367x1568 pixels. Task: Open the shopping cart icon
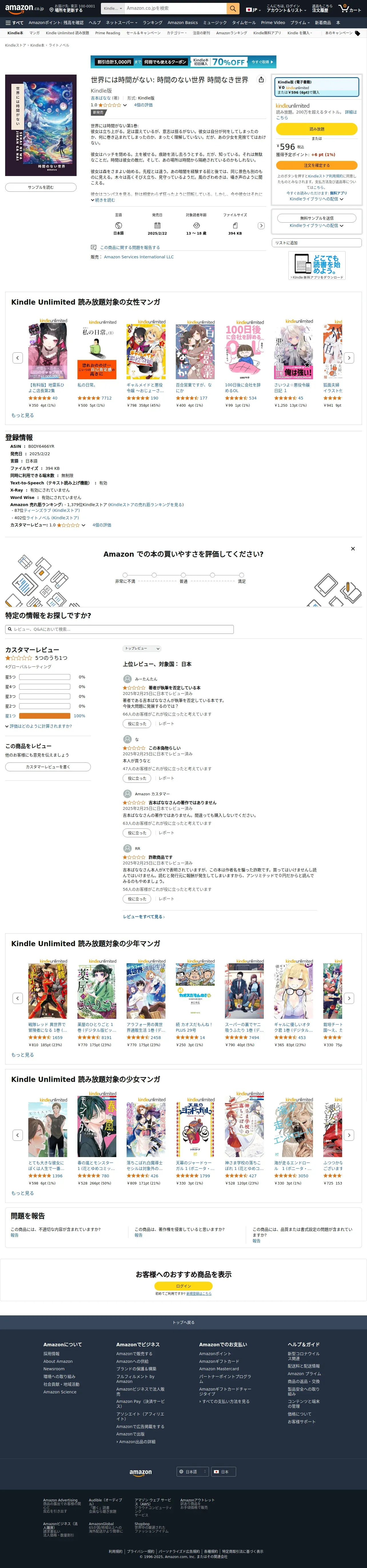349,9
